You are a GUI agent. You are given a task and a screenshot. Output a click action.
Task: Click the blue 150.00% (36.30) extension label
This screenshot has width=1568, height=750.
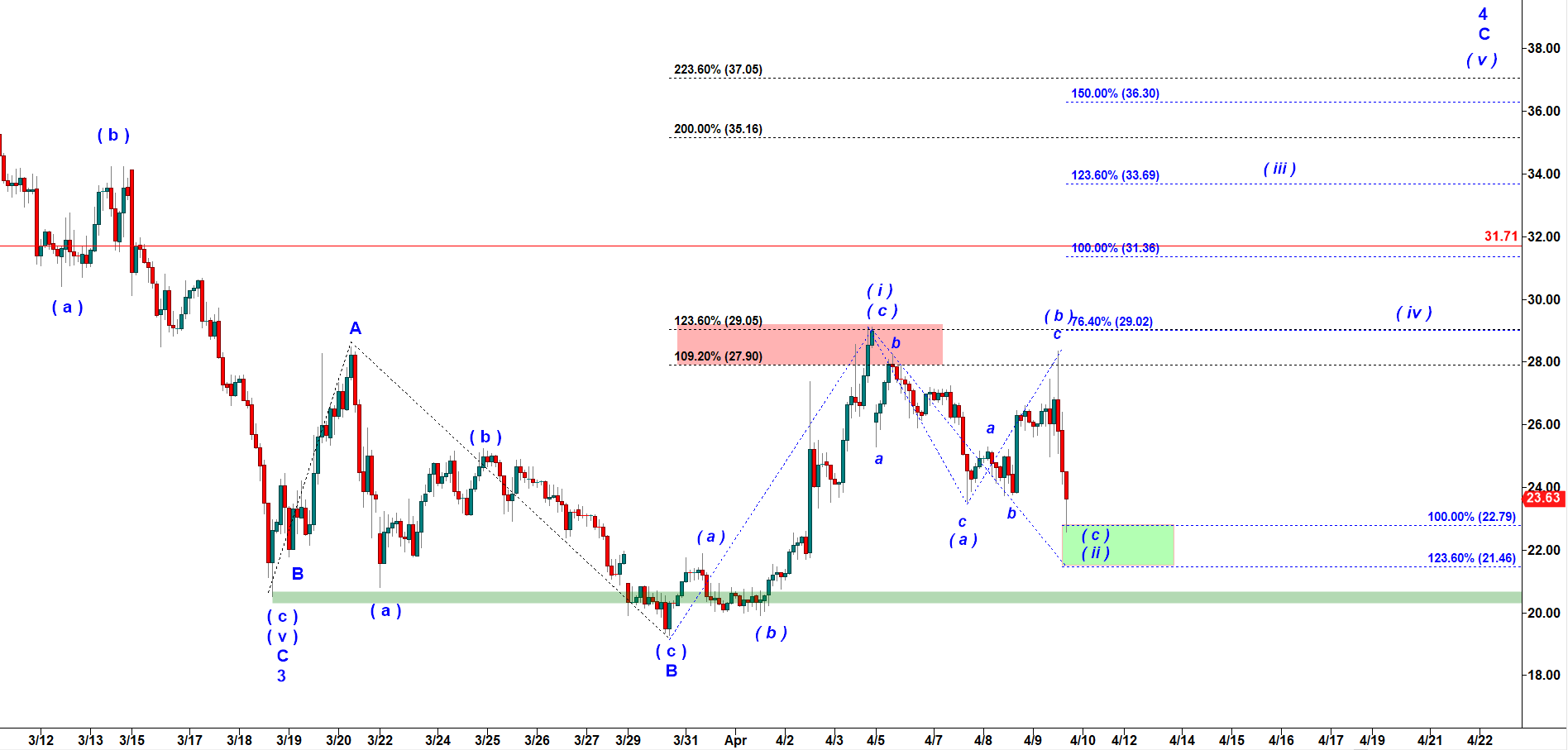click(x=1115, y=93)
